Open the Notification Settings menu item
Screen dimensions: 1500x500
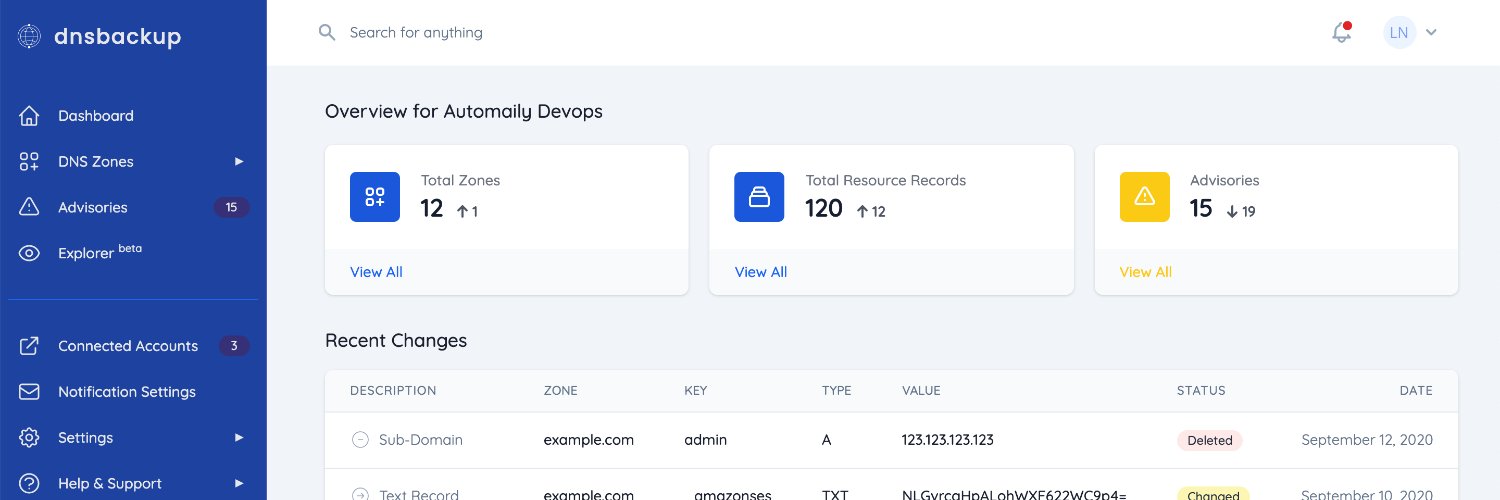(x=133, y=392)
